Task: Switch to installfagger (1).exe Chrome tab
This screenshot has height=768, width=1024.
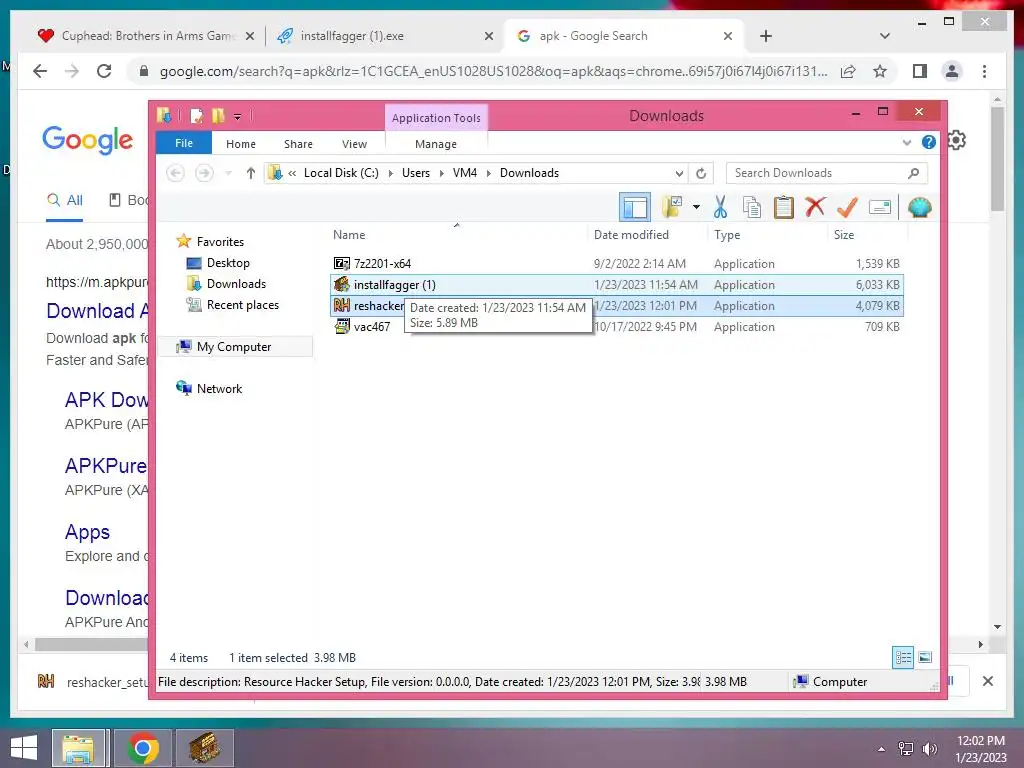Action: point(385,36)
